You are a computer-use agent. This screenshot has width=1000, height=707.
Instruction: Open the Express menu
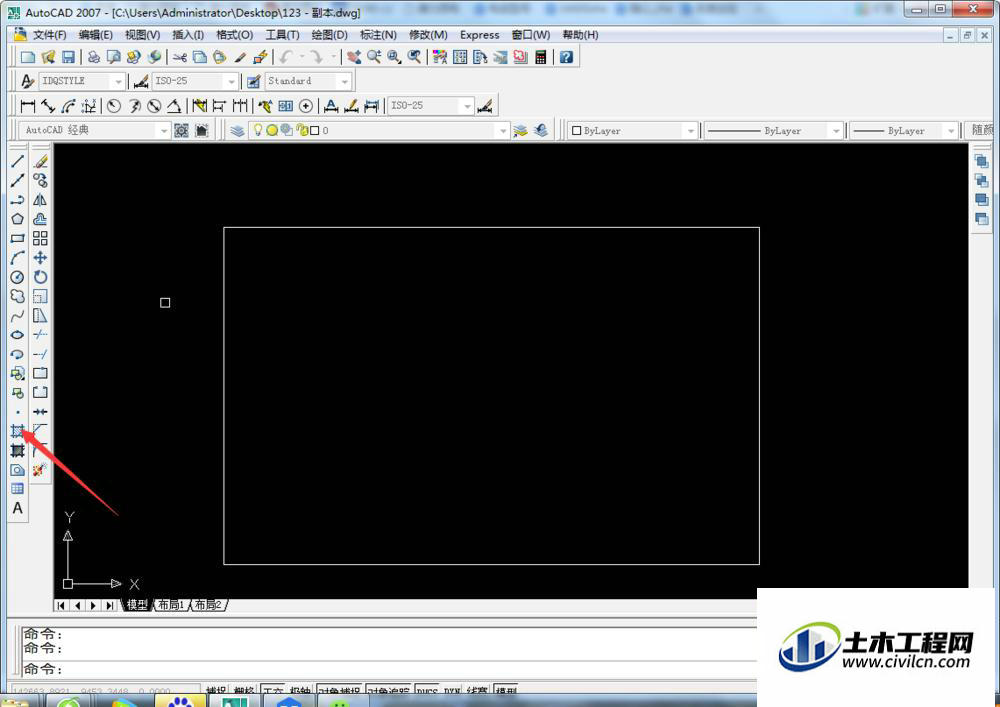pos(480,35)
